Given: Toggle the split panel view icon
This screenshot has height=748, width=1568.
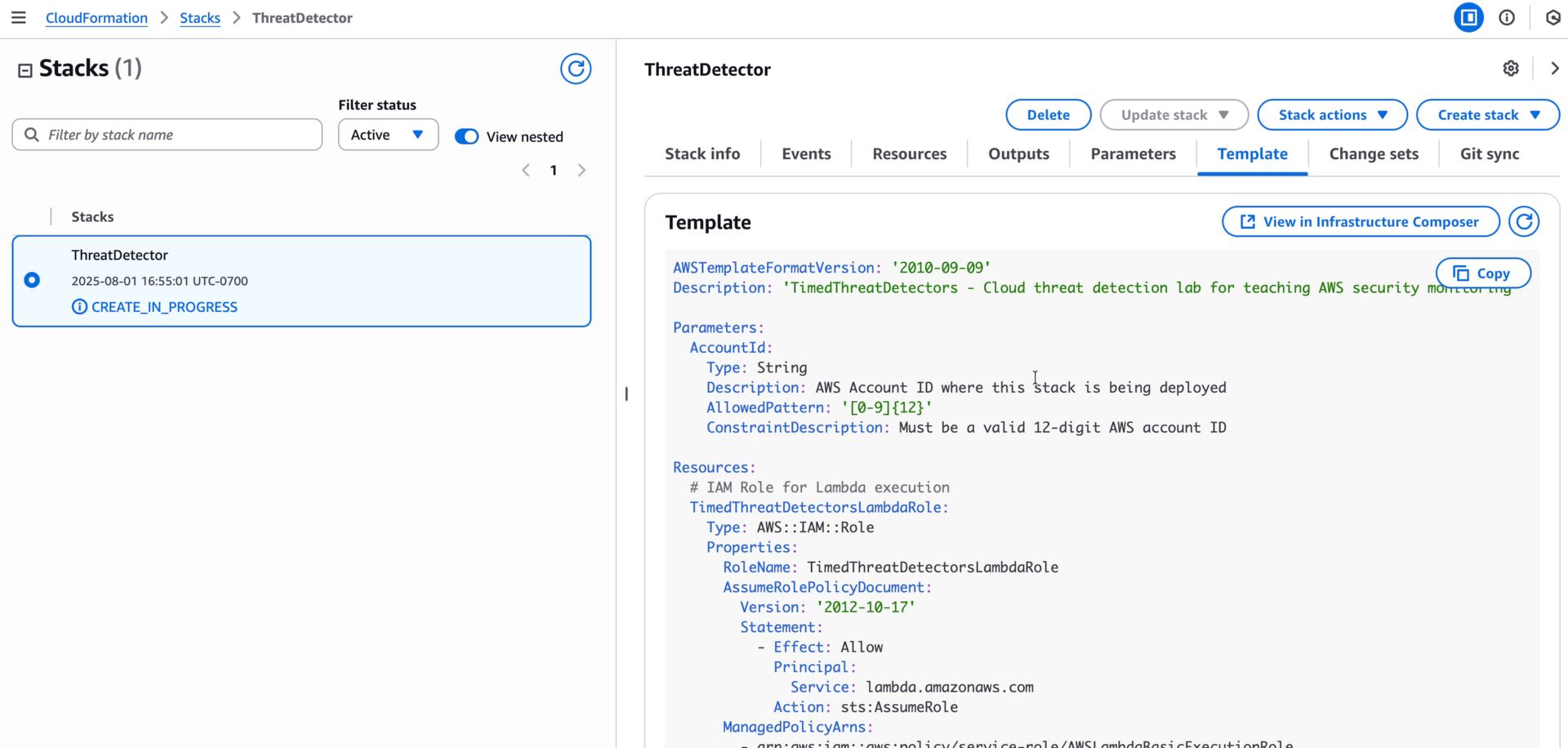Looking at the screenshot, I should point(1468,17).
